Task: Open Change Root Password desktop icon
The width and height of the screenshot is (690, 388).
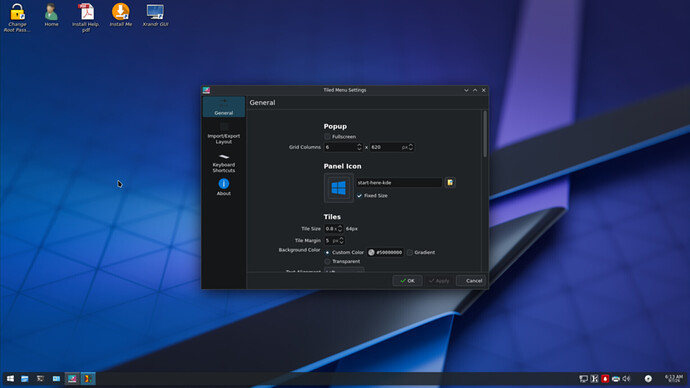Action: pos(17,18)
